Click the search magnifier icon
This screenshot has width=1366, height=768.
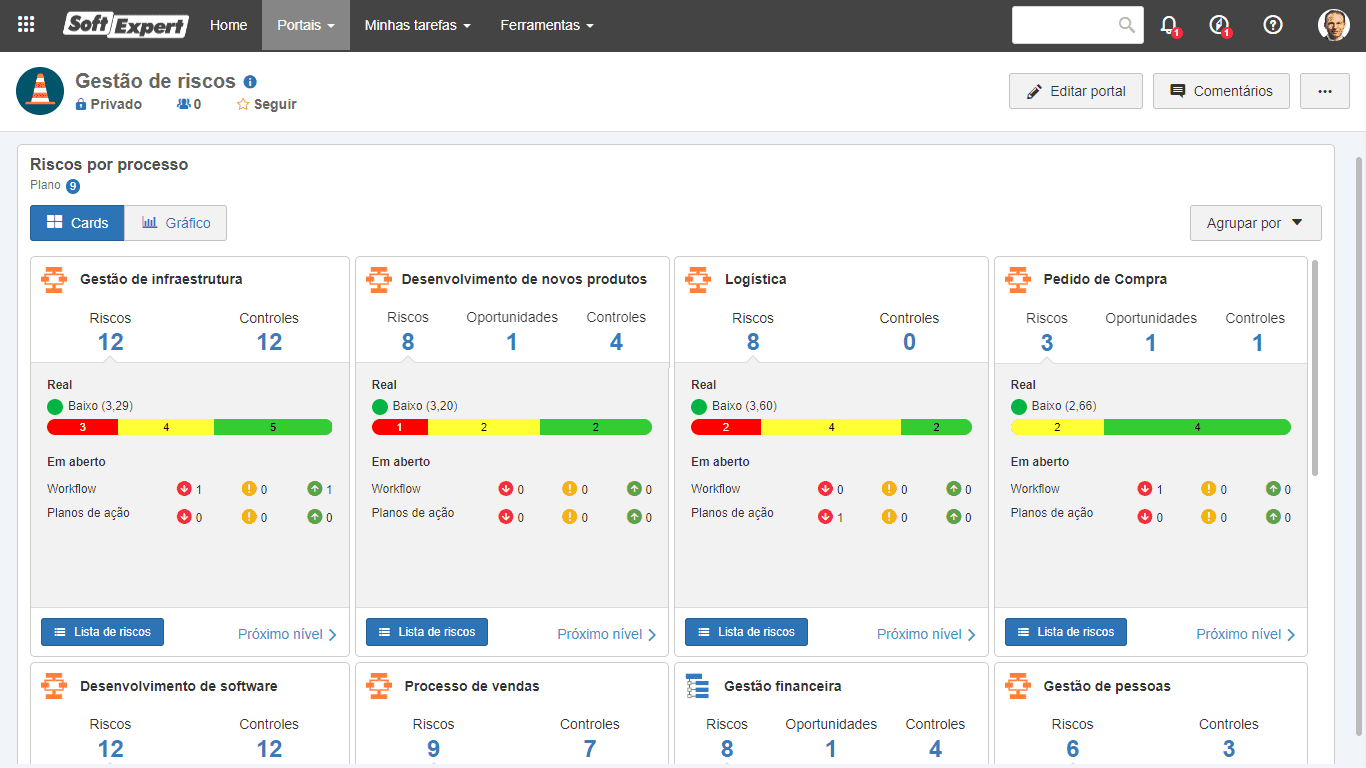1126,25
